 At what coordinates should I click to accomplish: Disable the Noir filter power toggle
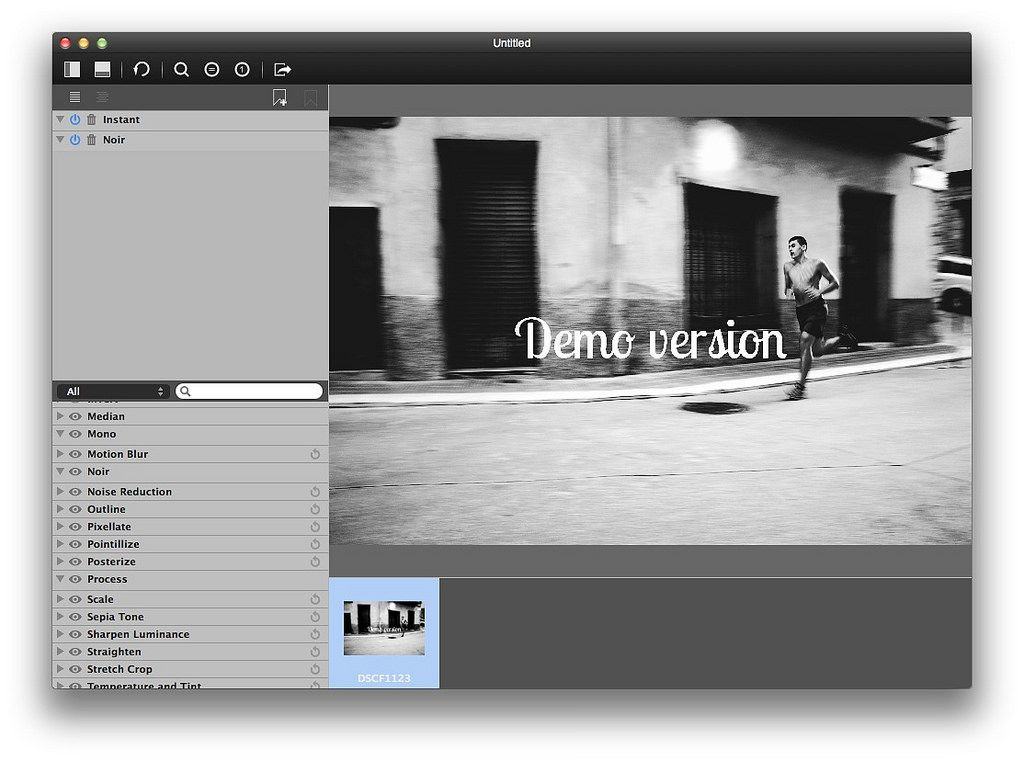pos(74,140)
